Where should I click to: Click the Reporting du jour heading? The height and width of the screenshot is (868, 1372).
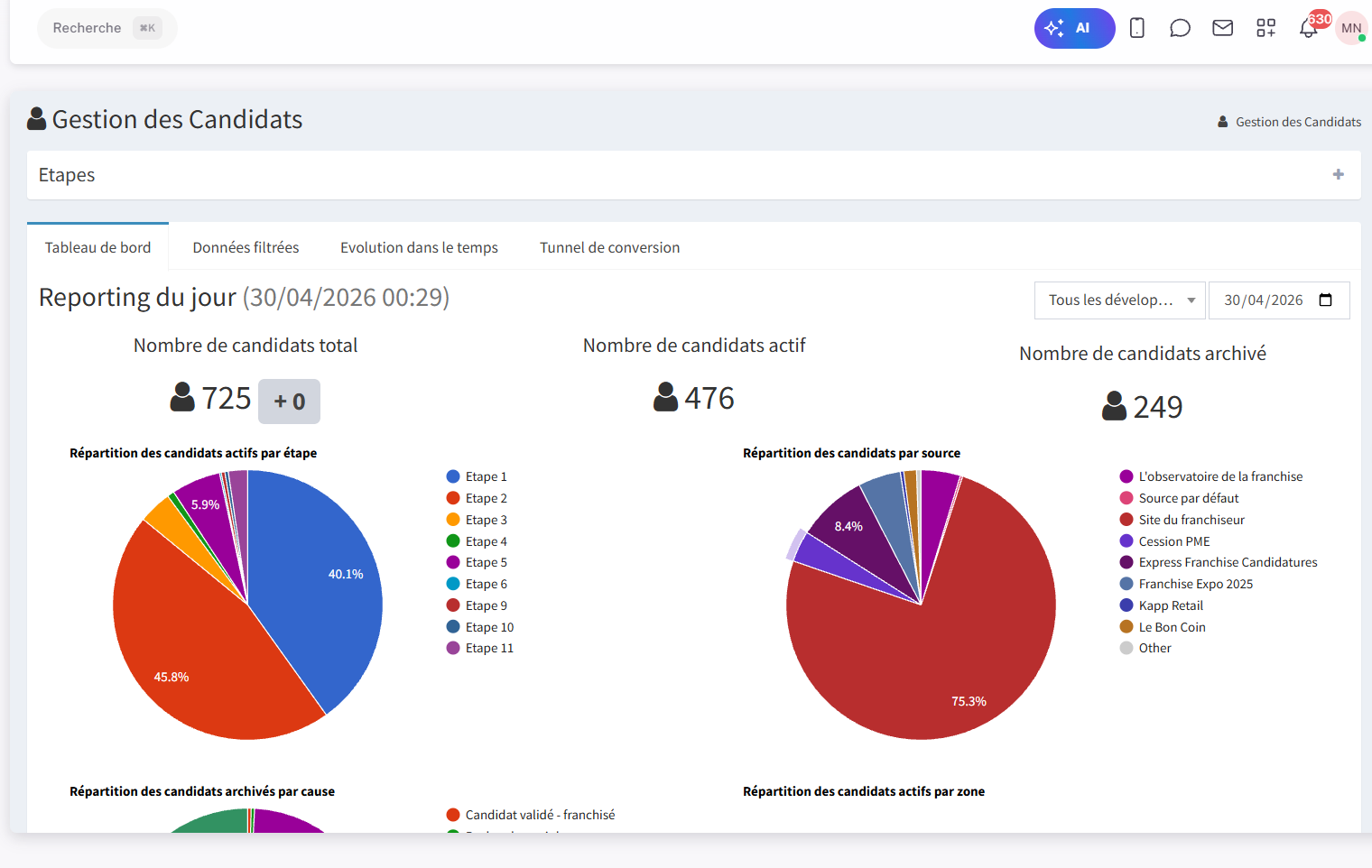pyautogui.click(x=244, y=297)
